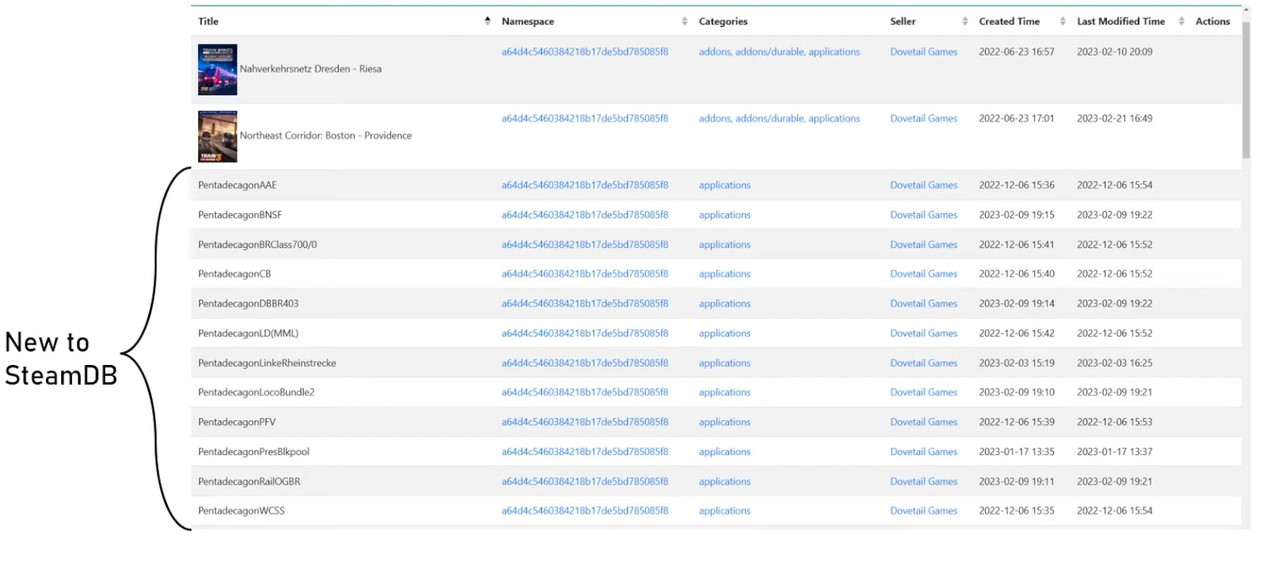Open Dovetail Games seller in PentadecagonPresBlkpool row
Image resolution: width=1280 pixels, height=588 pixels.
pos(924,452)
